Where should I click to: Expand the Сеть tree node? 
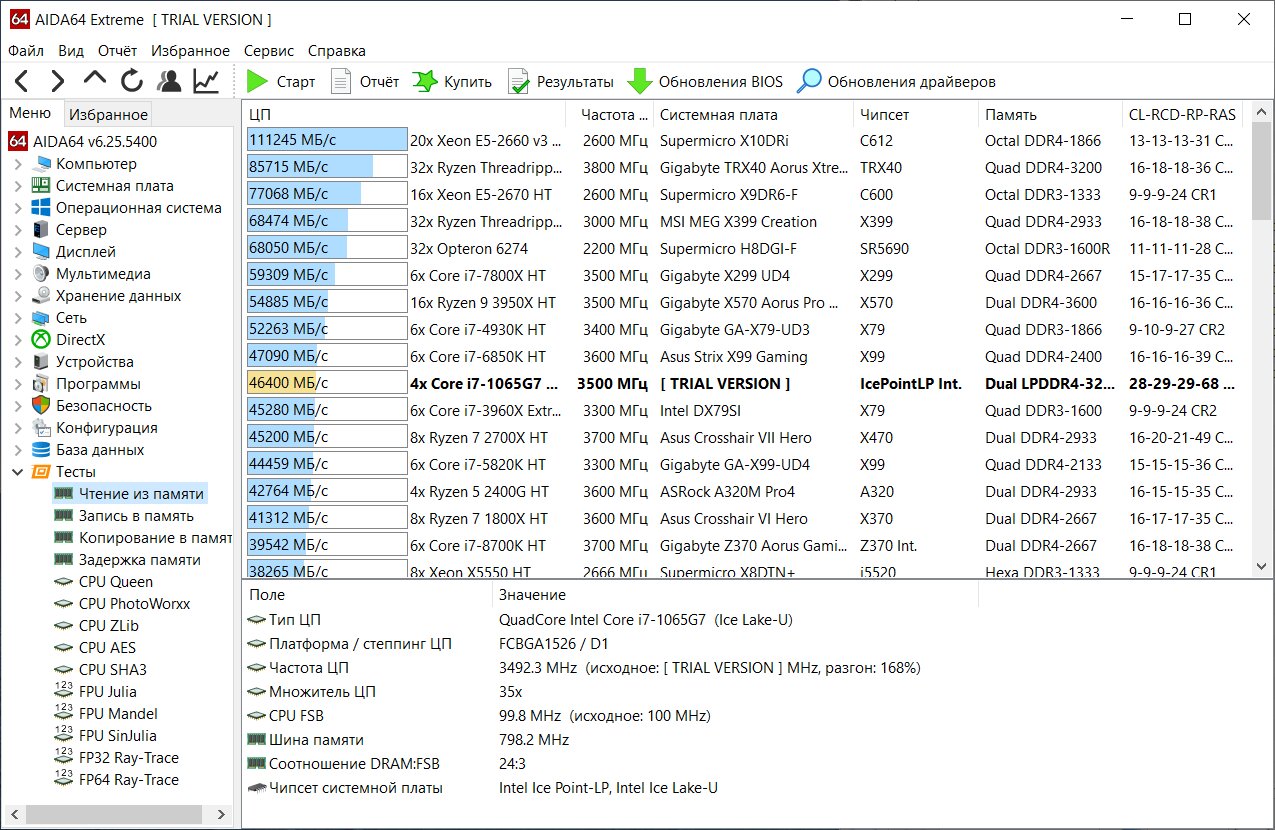[18, 318]
